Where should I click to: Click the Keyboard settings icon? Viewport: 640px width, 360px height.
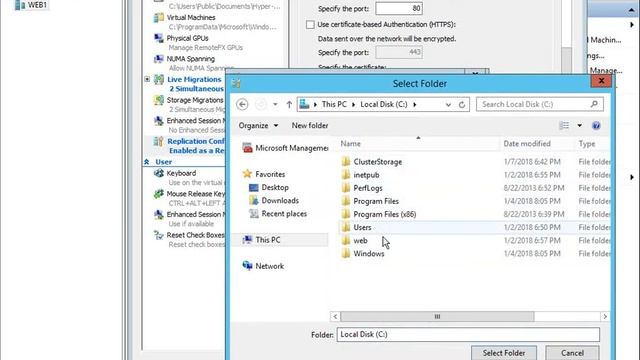click(158, 173)
